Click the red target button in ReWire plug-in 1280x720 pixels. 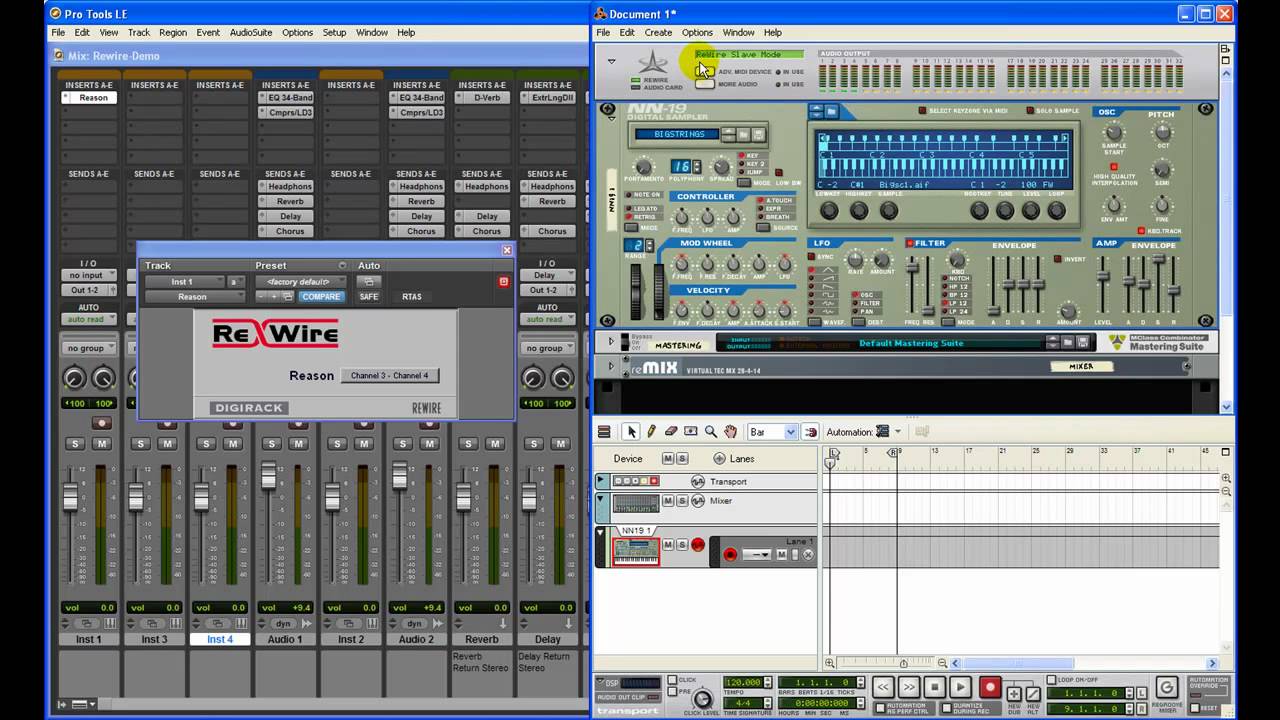[x=503, y=282]
